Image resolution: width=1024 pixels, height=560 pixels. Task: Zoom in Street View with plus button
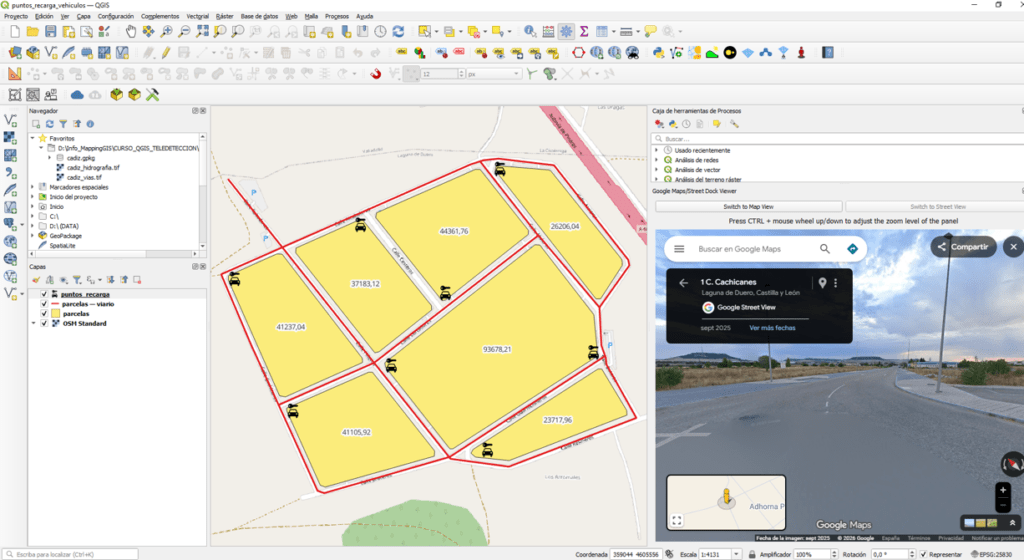pyautogui.click(x=1003, y=490)
